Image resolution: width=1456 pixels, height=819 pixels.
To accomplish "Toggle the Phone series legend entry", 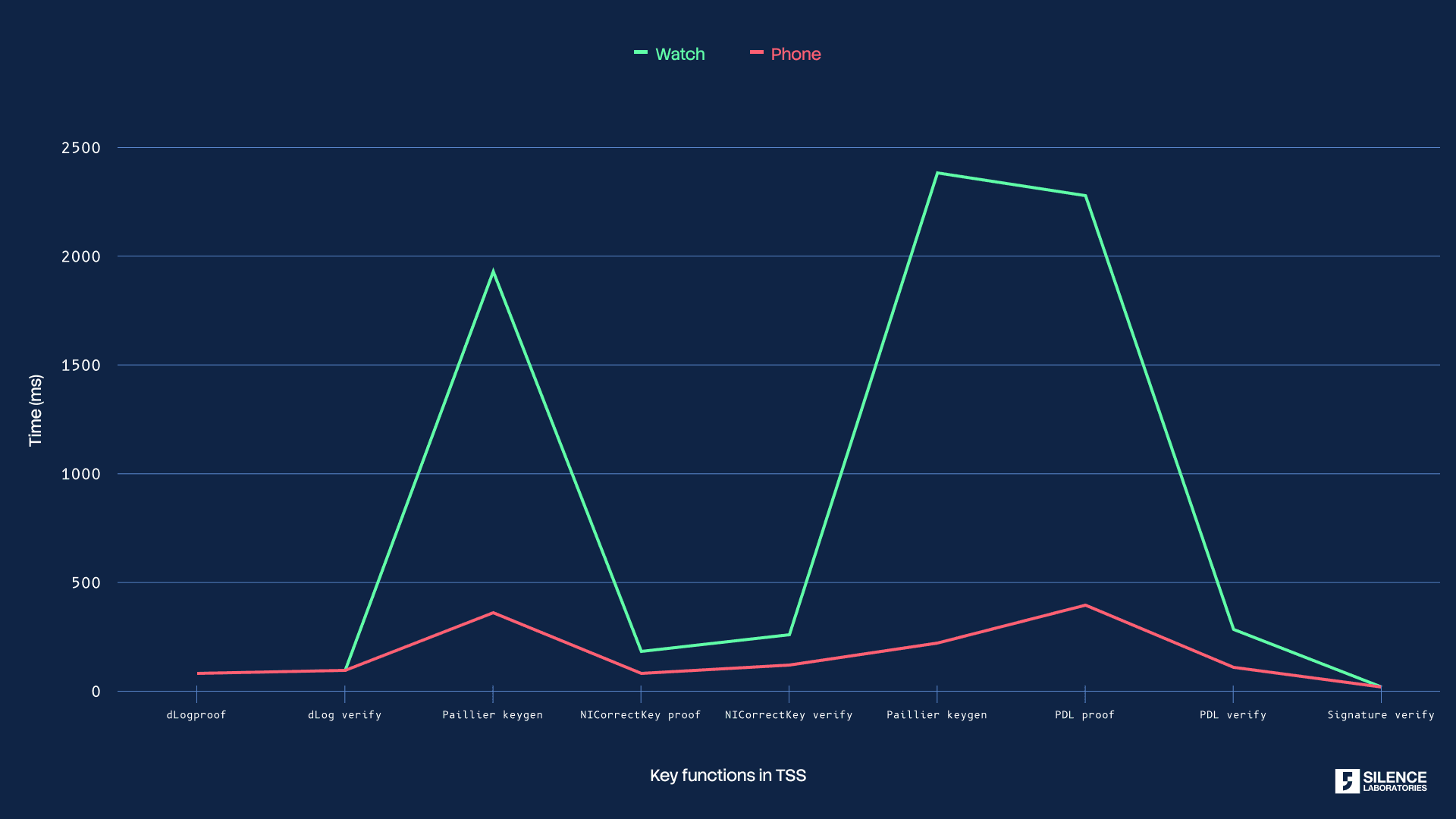I will tap(795, 54).
